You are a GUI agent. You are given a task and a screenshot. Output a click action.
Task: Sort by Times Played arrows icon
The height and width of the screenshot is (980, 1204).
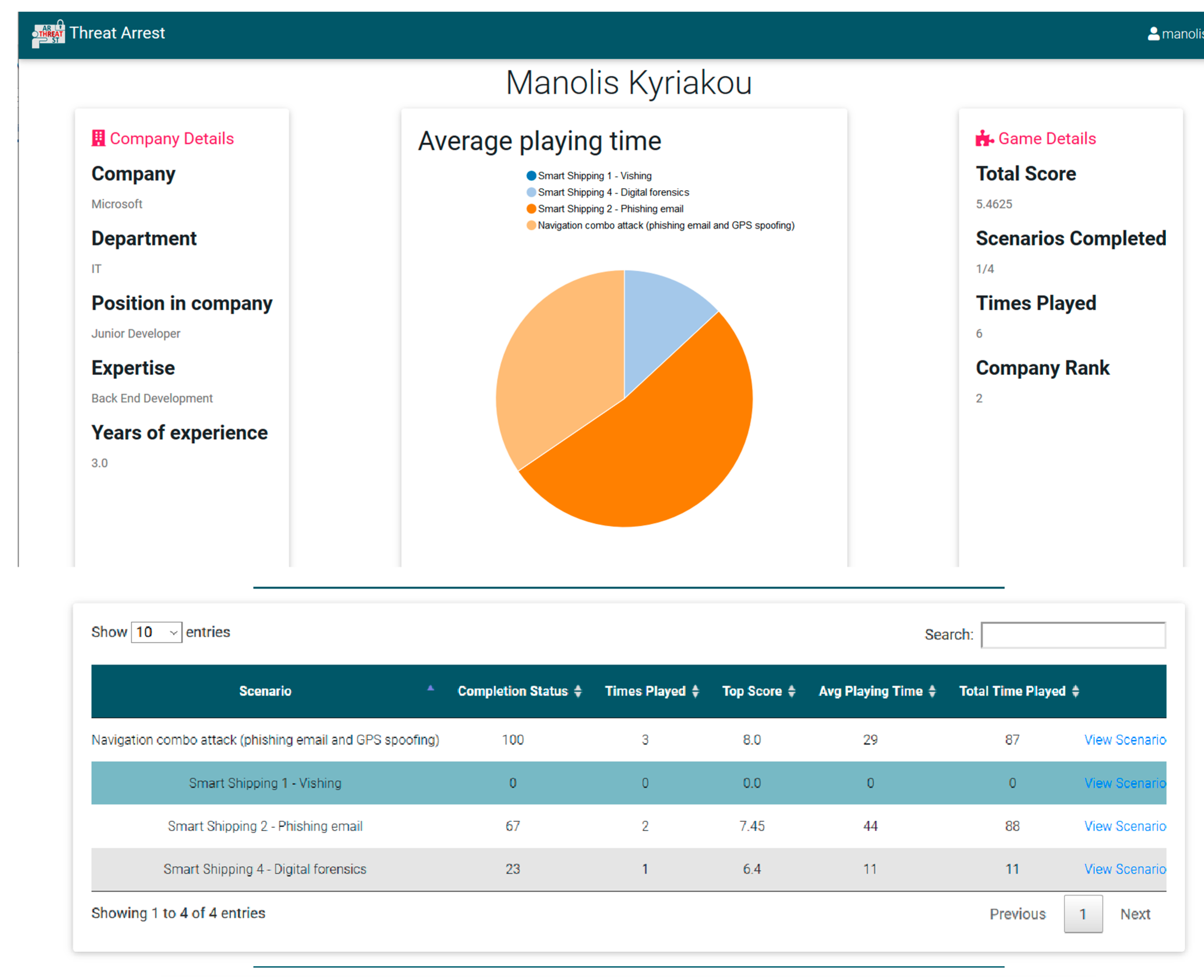pyautogui.click(x=695, y=691)
